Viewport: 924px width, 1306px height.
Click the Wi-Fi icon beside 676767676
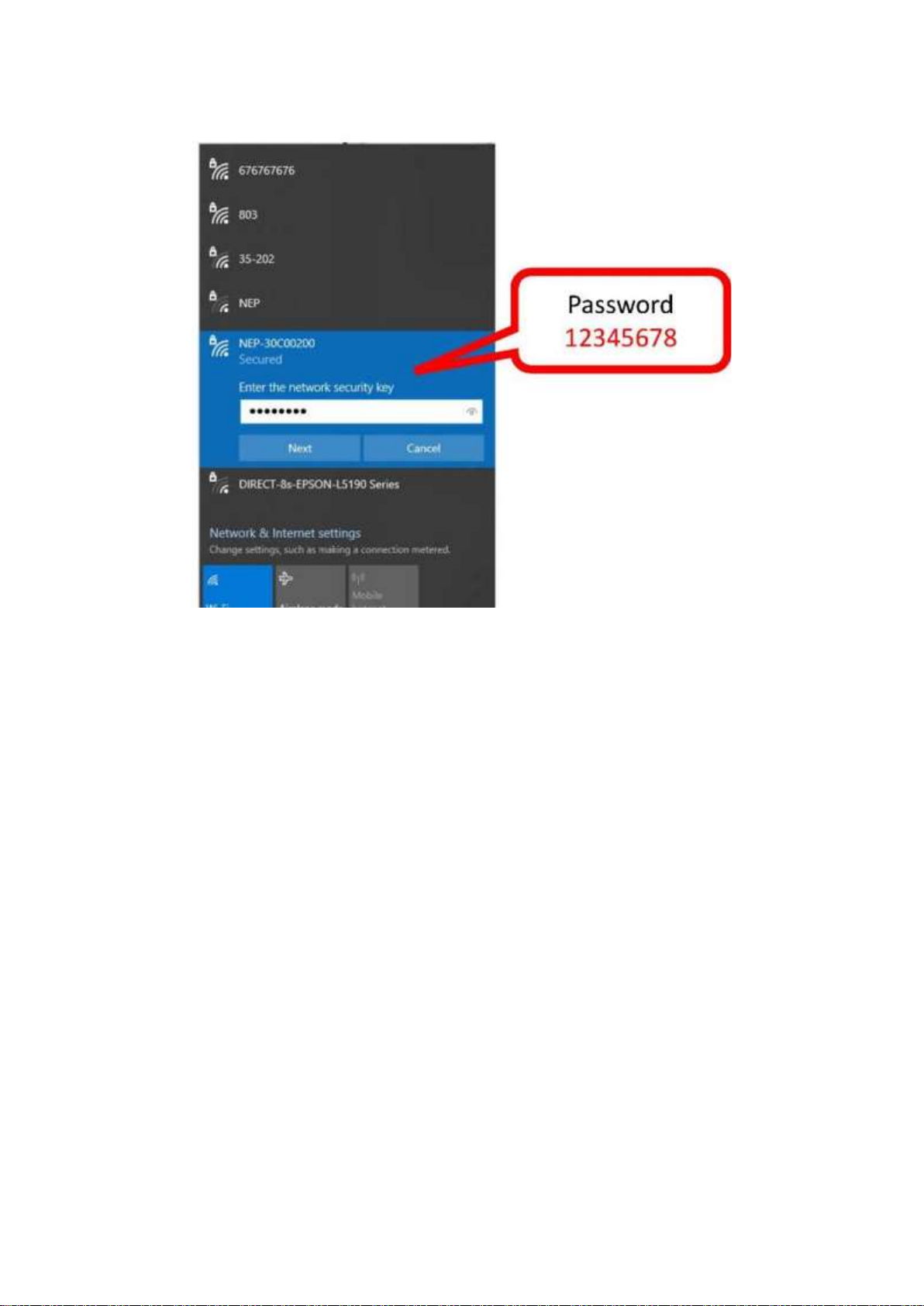(x=219, y=169)
